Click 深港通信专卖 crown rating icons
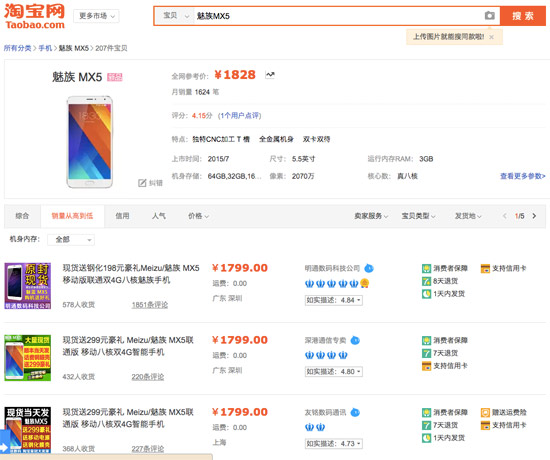This screenshot has width=550, height=460. pyautogui.click(x=326, y=355)
